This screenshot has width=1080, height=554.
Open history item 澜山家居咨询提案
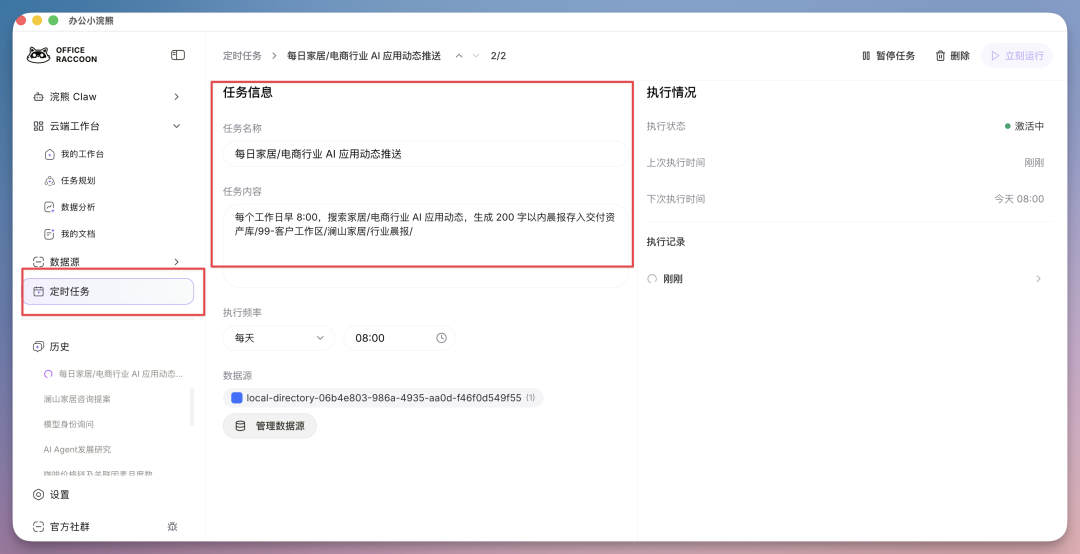[x=77, y=399]
